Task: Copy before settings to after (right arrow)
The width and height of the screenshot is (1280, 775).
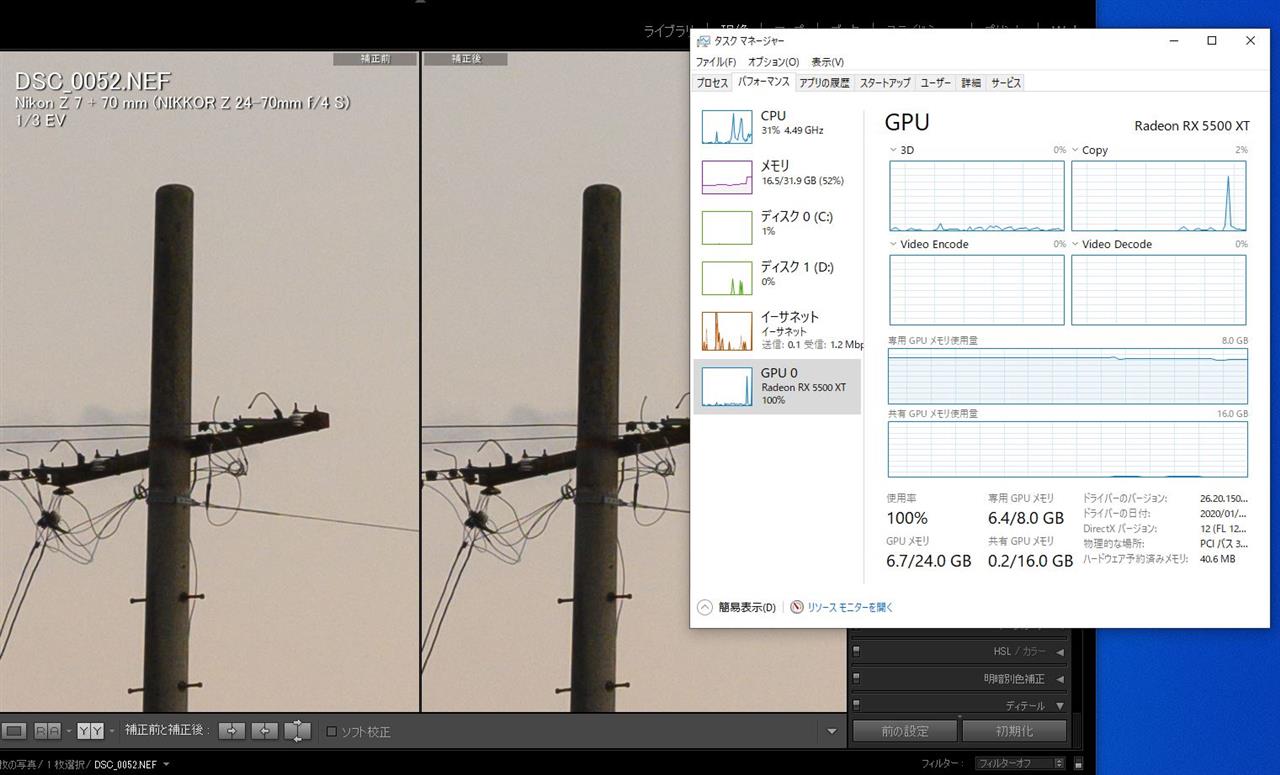Action: tap(231, 731)
